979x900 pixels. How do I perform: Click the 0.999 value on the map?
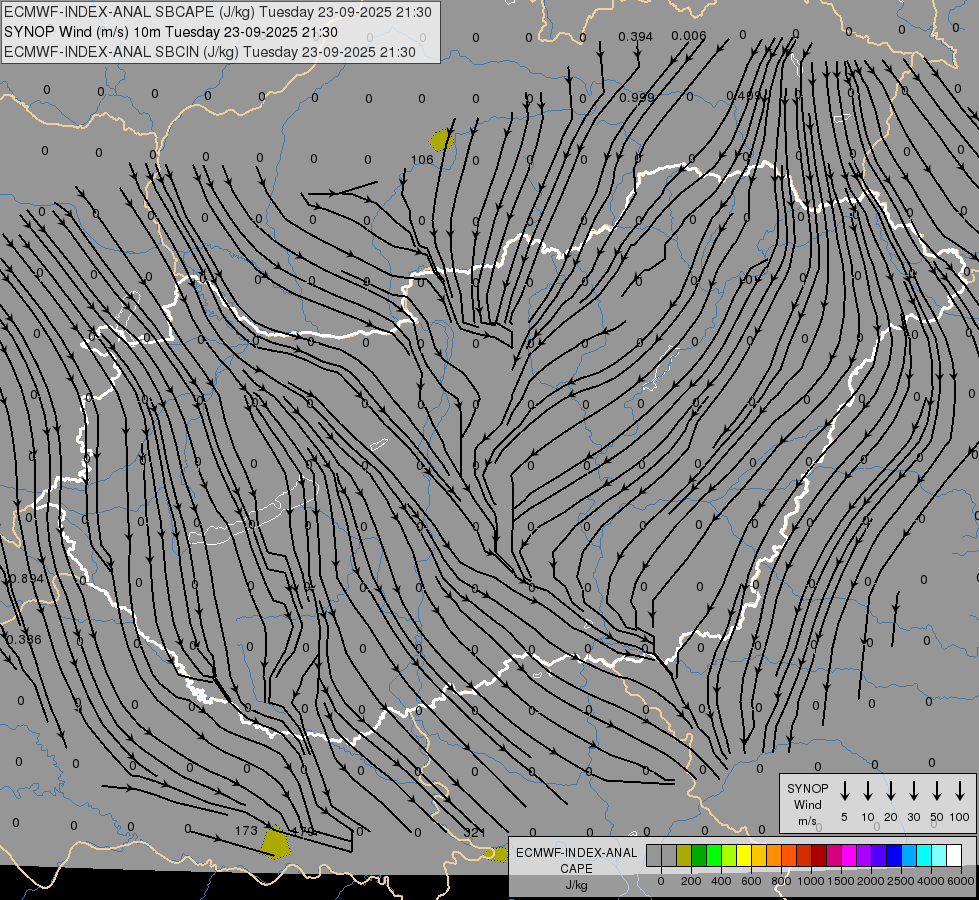[637, 97]
